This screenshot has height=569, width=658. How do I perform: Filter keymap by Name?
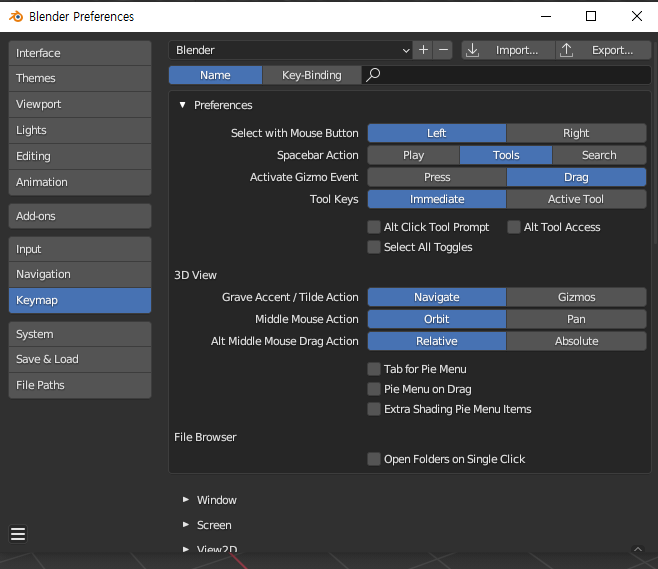(x=215, y=75)
